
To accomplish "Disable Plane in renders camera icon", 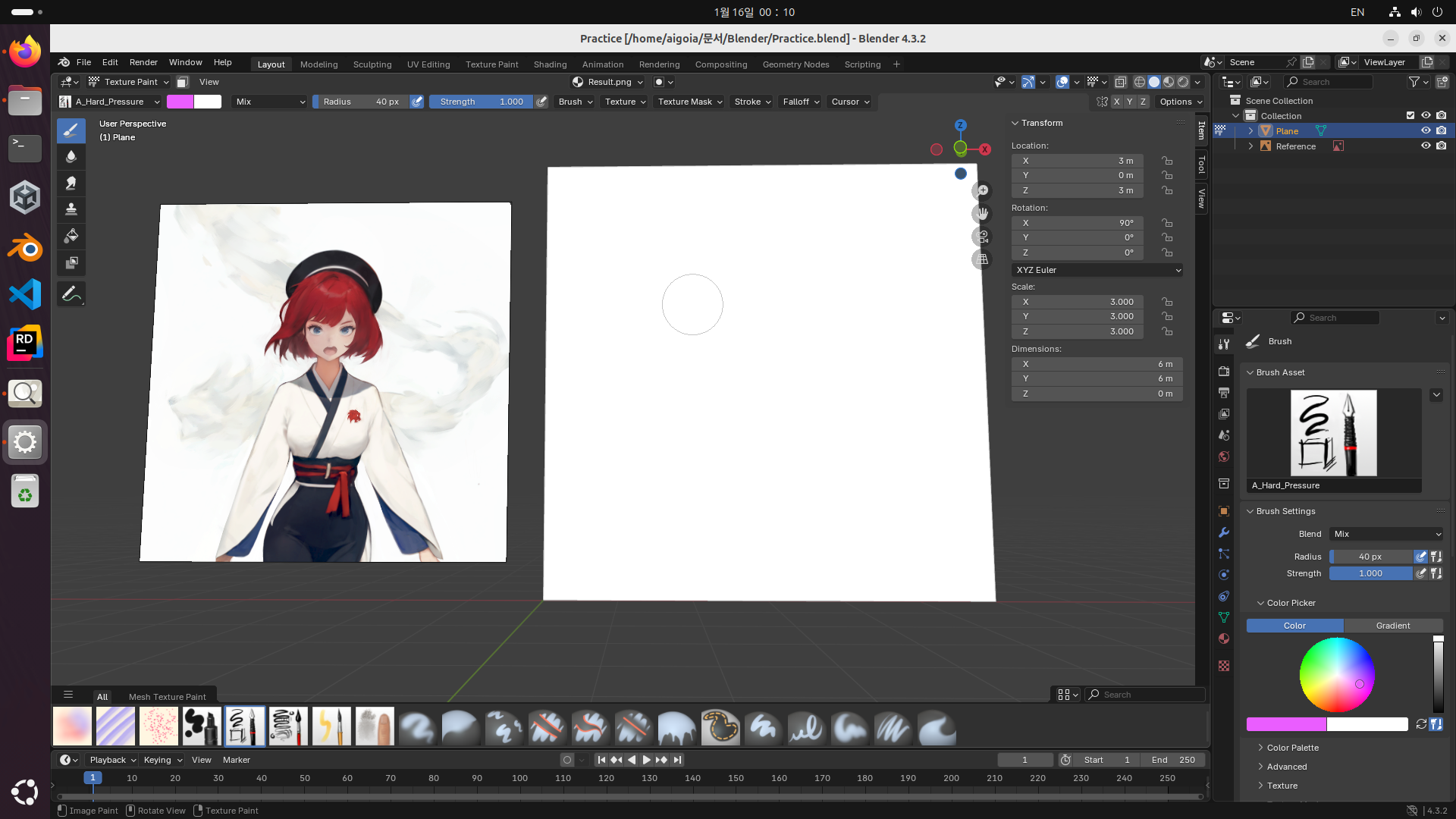I will [x=1441, y=131].
